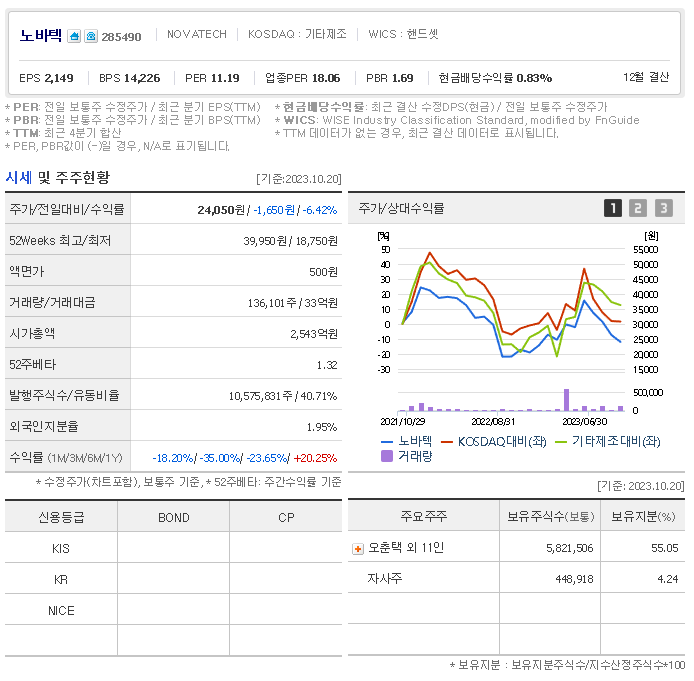Click the 액면가 500원 value
The image size is (694, 681).
(x=323, y=272)
